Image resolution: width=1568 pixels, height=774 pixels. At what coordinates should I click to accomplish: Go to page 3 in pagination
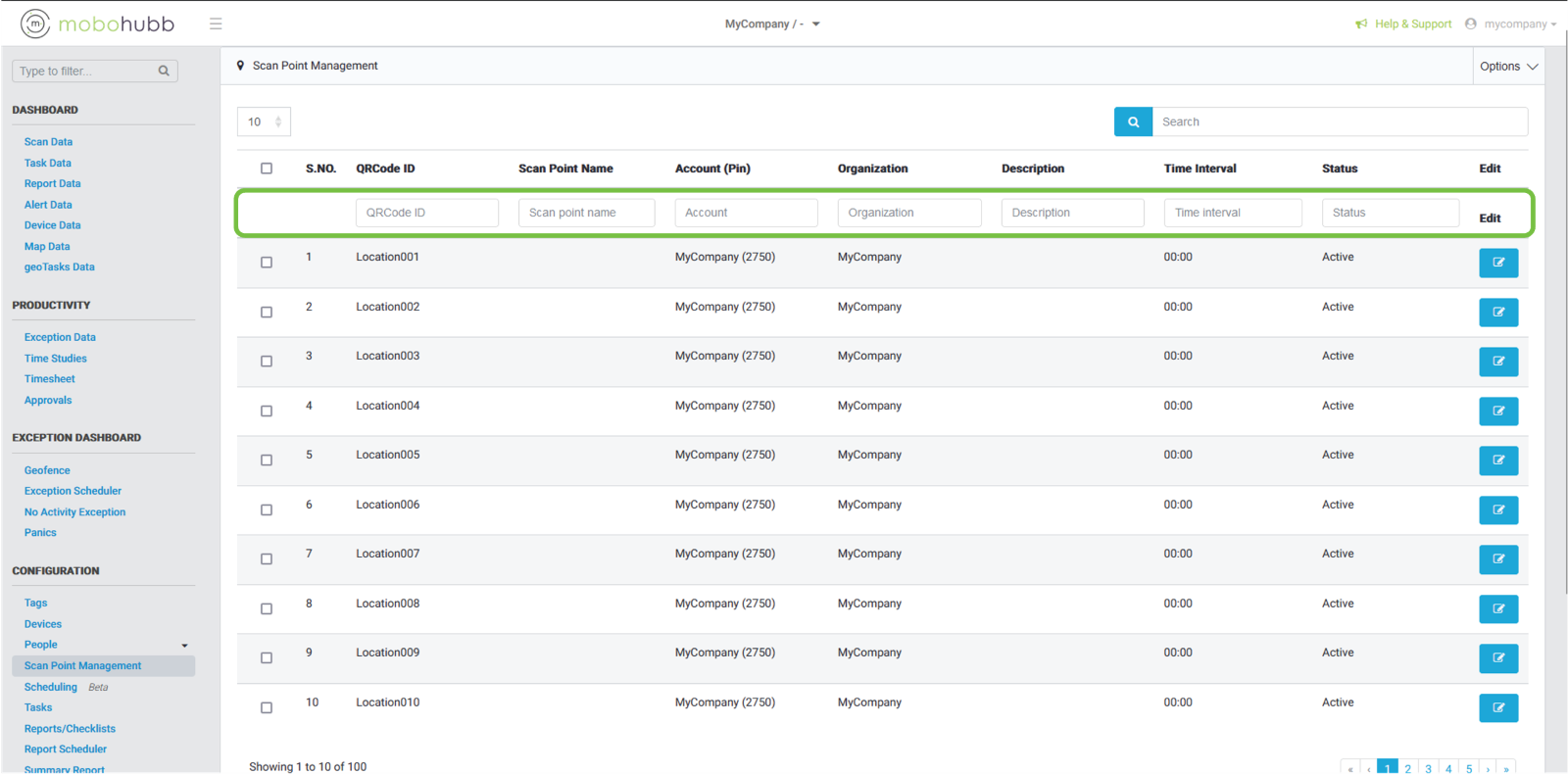point(1428,768)
